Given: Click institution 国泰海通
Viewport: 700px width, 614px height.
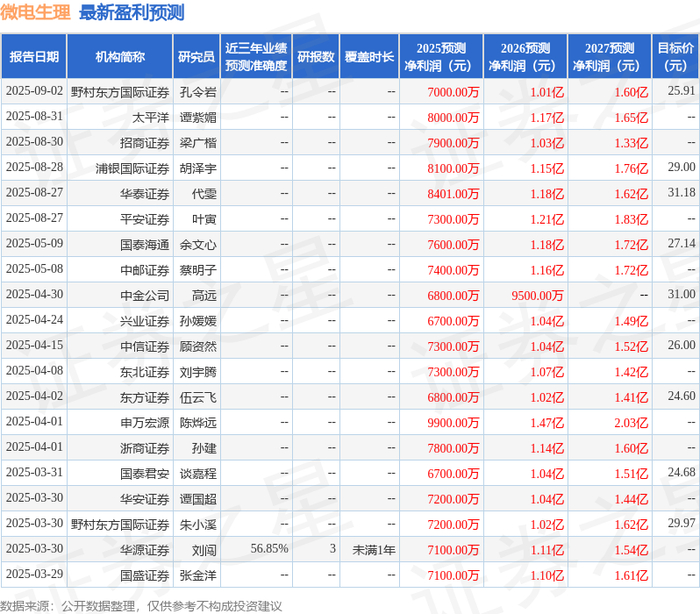Looking at the screenshot, I should point(144,245).
